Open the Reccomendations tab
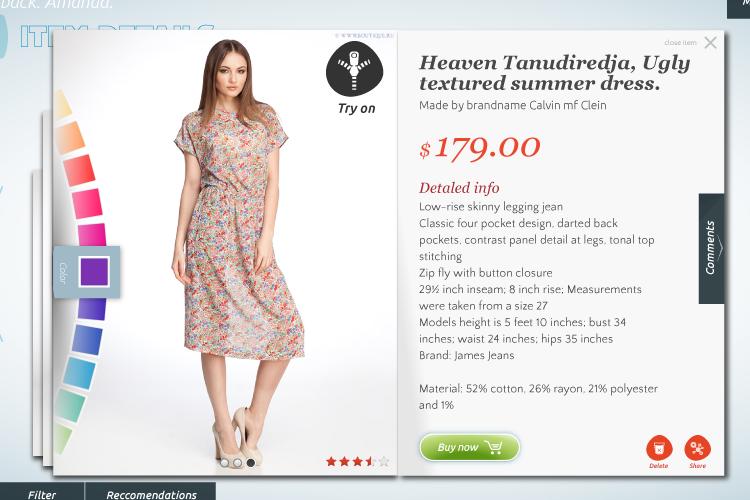The image size is (750, 500). [x=151, y=492]
